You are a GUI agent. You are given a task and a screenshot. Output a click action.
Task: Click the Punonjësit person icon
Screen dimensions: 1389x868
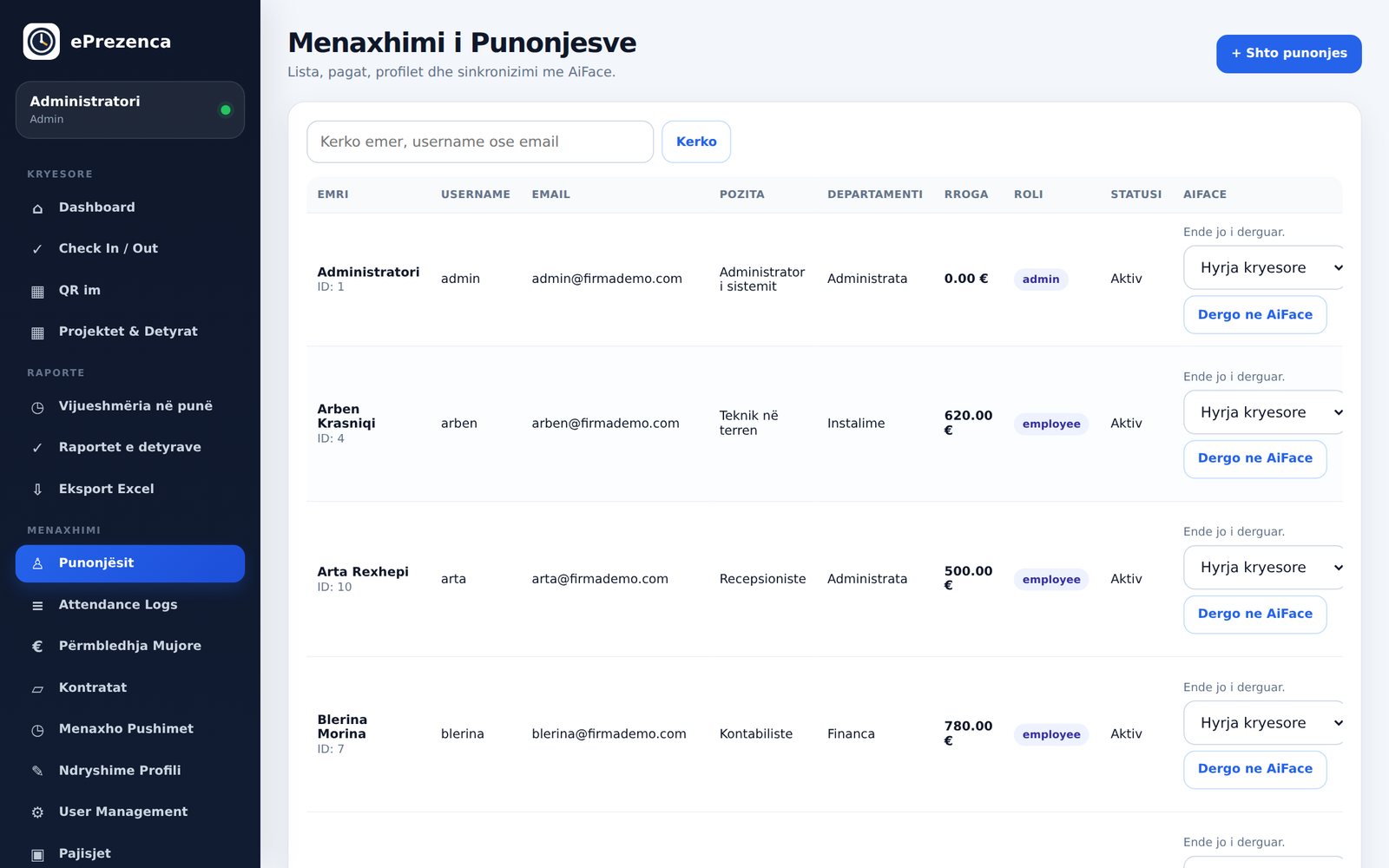click(37, 563)
